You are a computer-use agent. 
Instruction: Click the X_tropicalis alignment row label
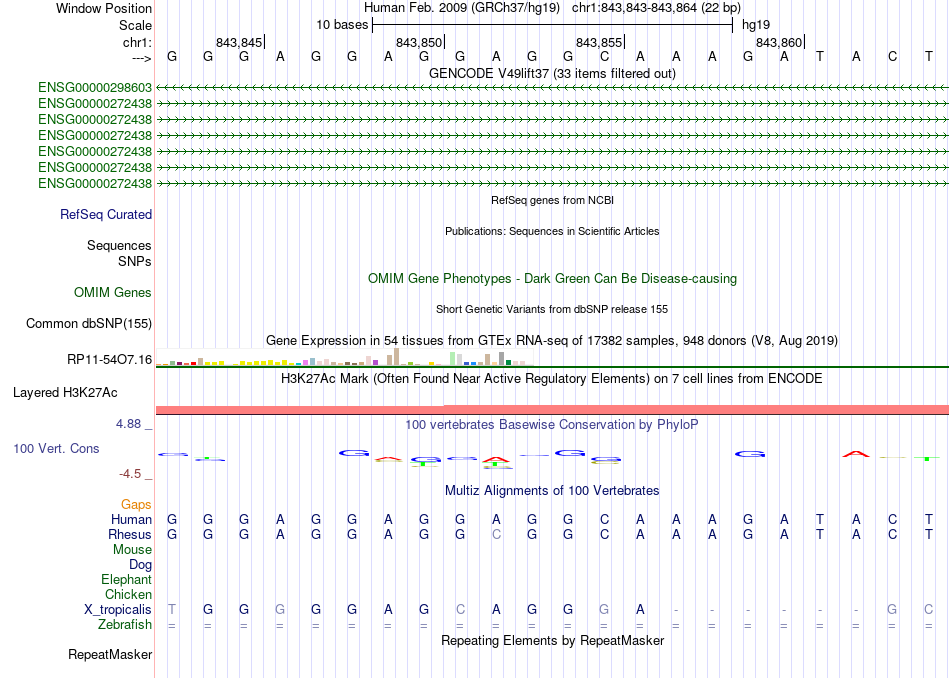(118, 610)
